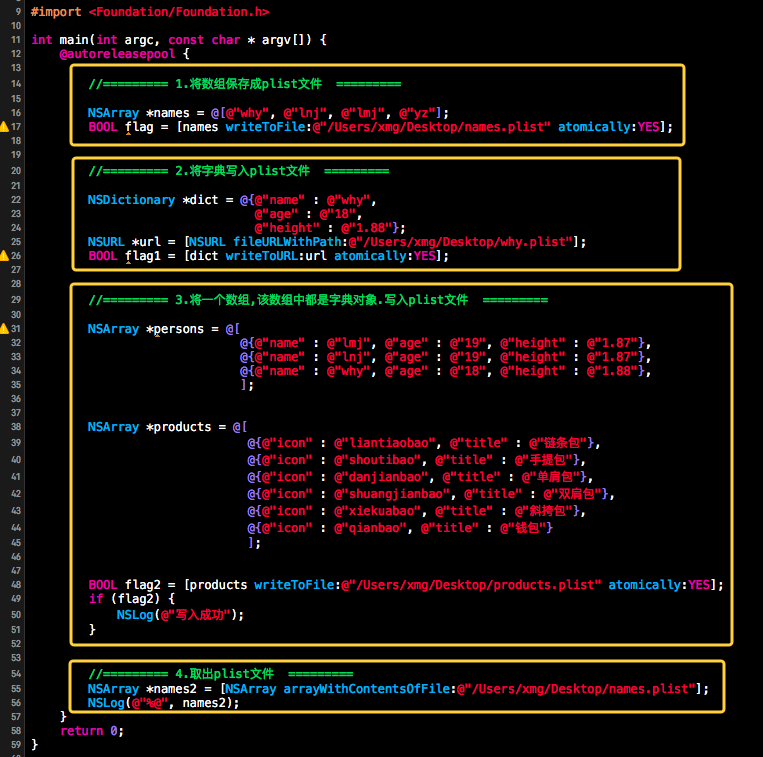Click the @"钱包" title string
The image size is (763, 757).
pos(523,528)
